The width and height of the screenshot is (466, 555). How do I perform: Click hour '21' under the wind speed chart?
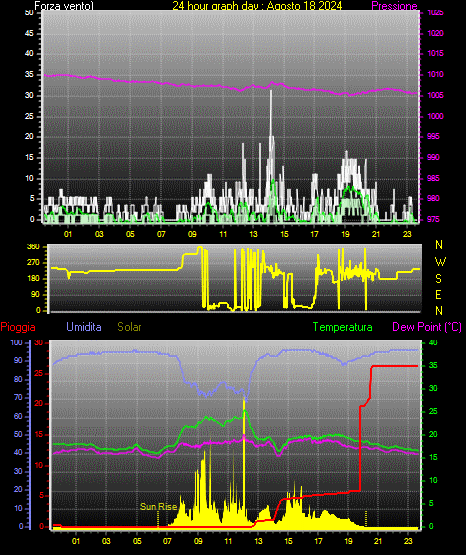(376, 234)
